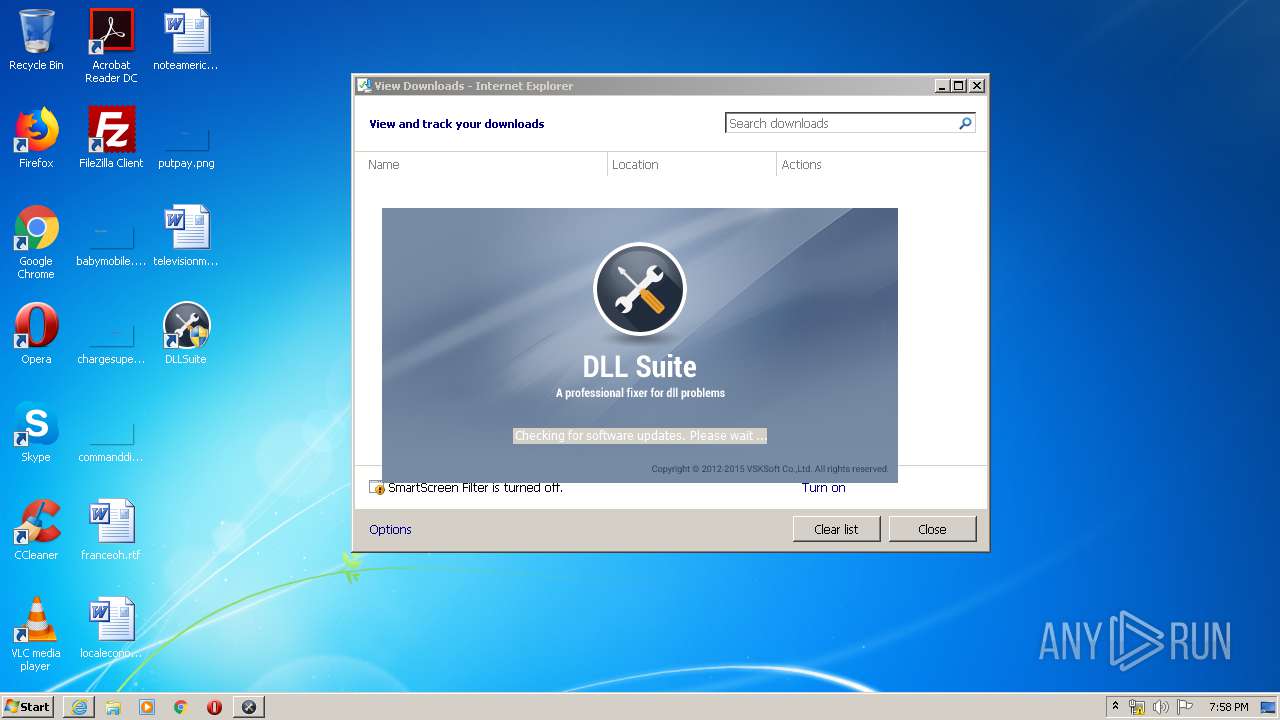Click the DLL Suite wrench logo
1280x720 pixels.
click(640, 290)
